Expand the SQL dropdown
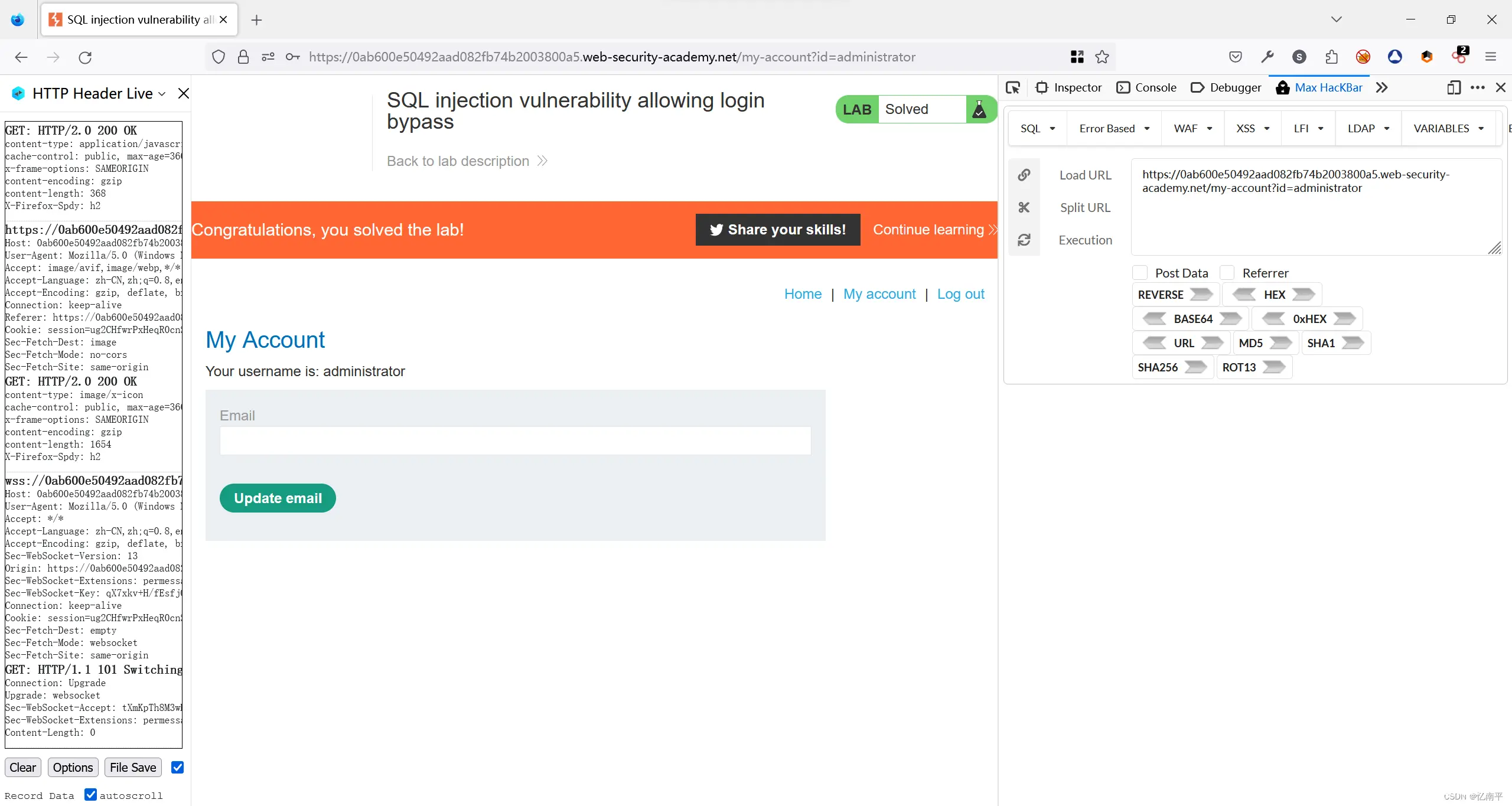 pyautogui.click(x=1038, y=128)
